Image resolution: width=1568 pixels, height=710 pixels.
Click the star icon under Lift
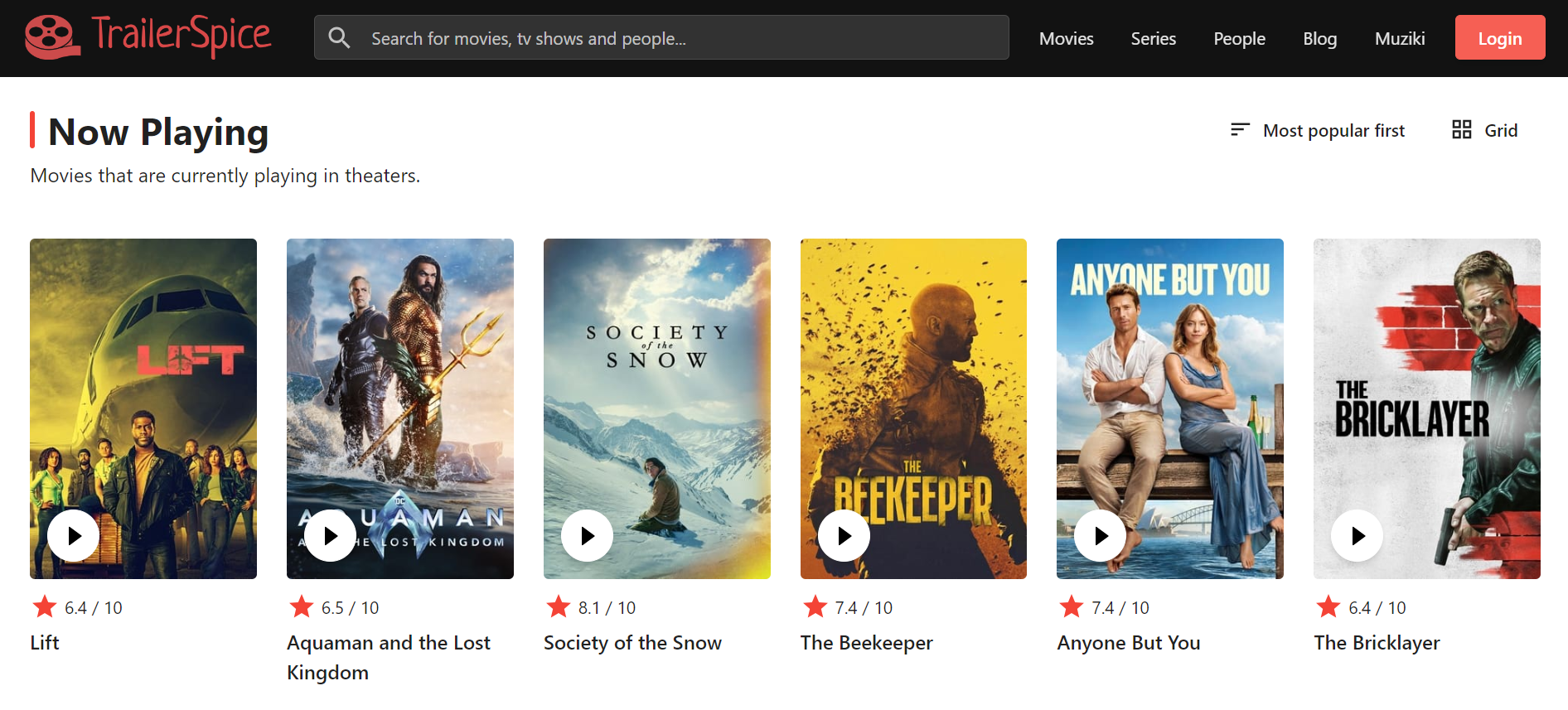[45, 606]
